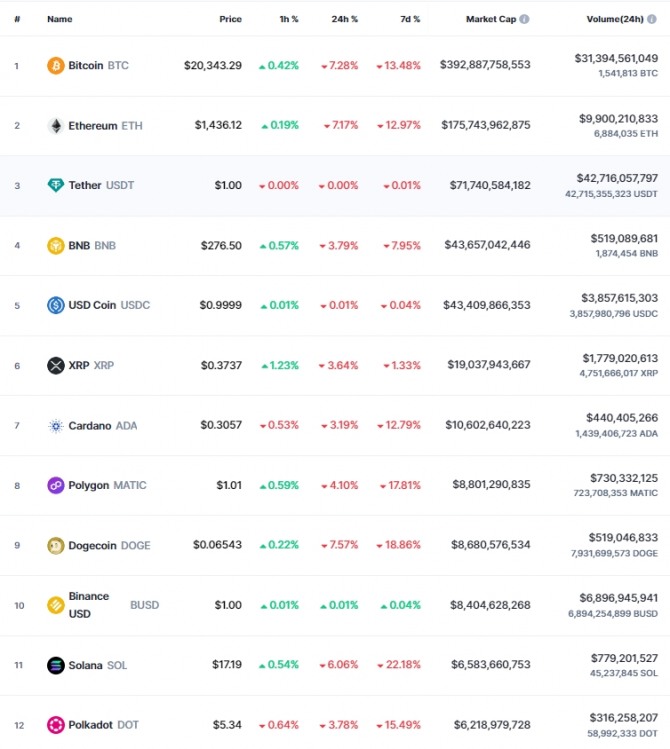Open the USD Coin USDC link

tap(109, 305)
